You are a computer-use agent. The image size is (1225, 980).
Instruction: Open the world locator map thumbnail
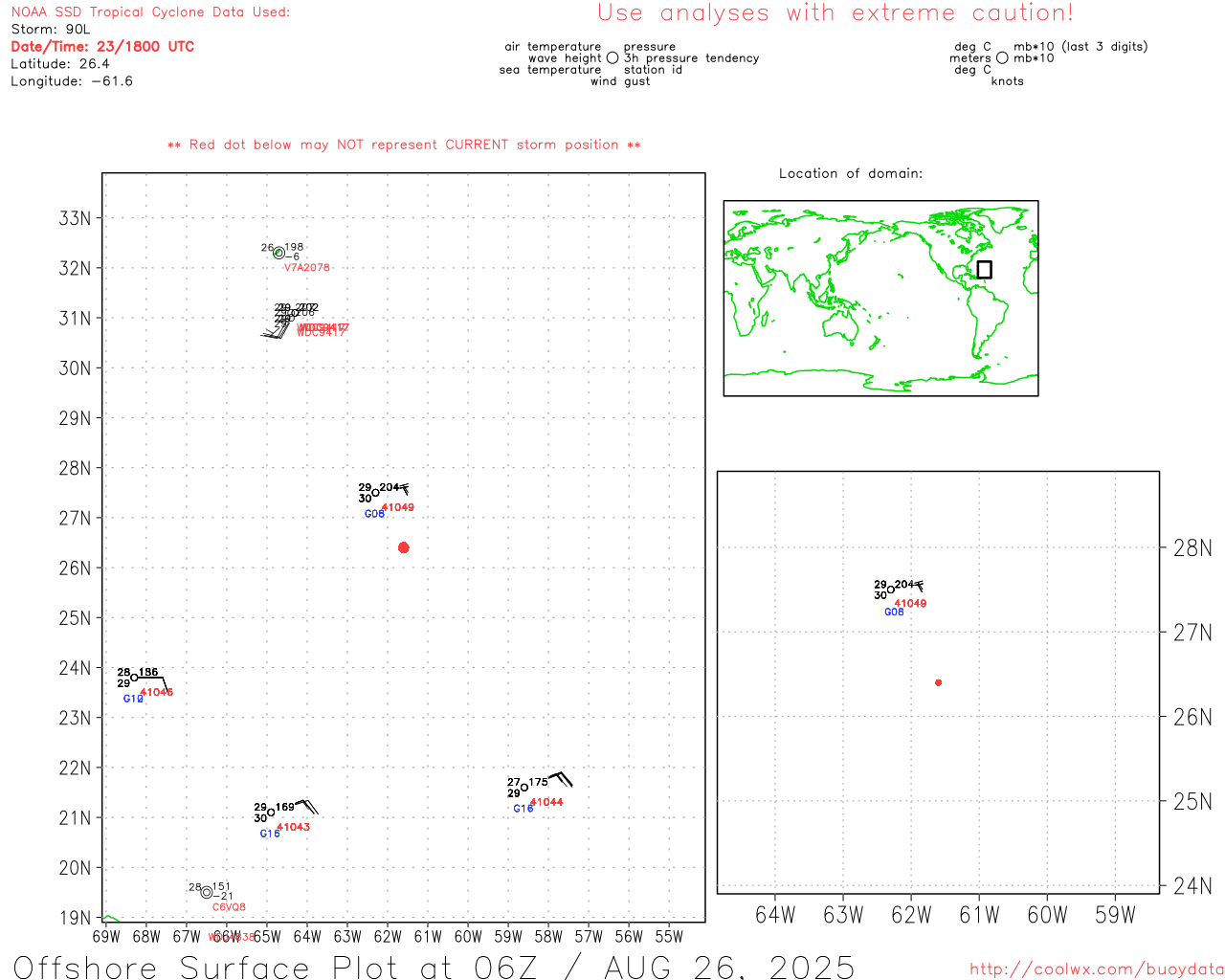[880, 299]
